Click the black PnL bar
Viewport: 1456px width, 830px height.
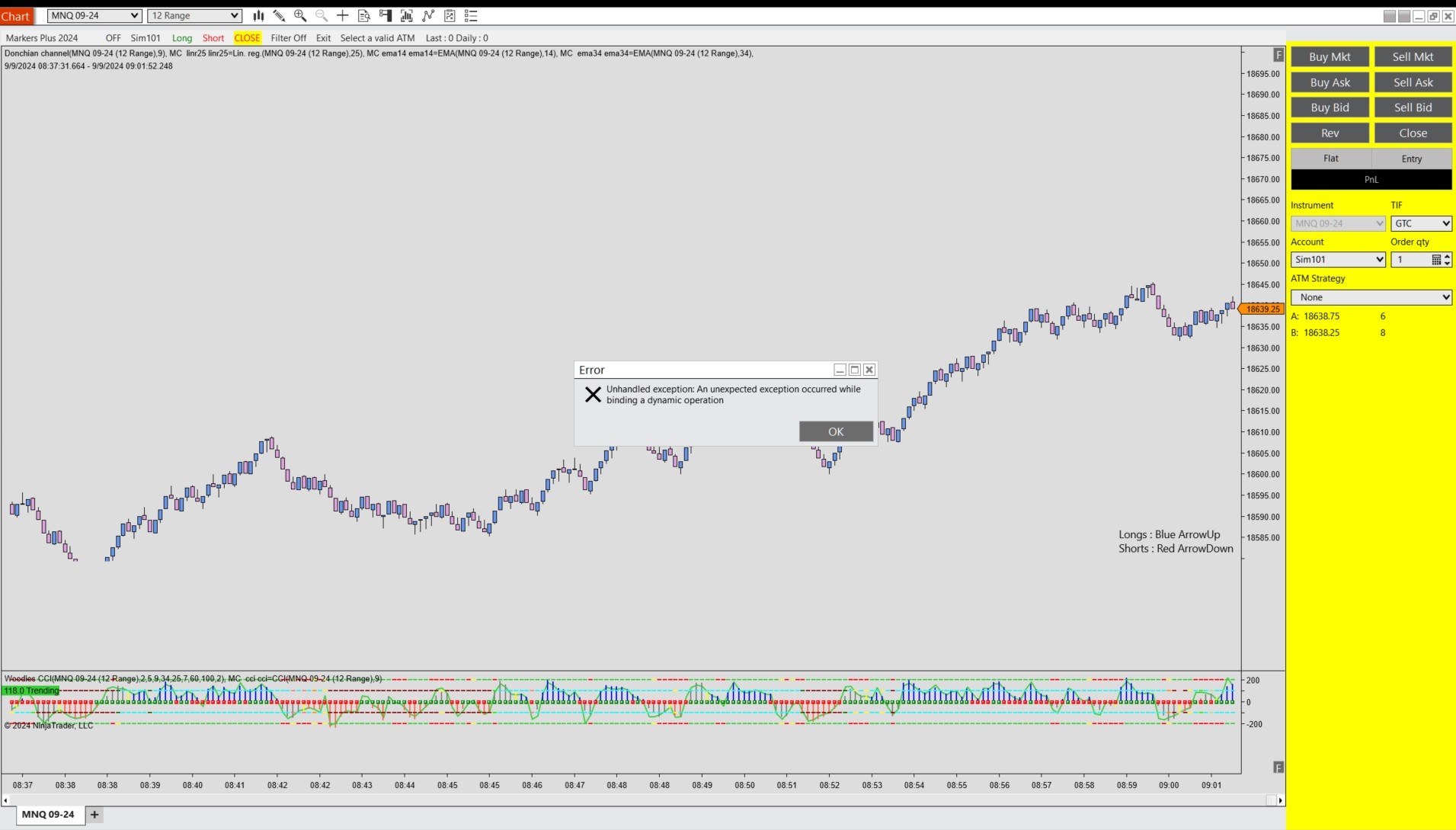1371,180
